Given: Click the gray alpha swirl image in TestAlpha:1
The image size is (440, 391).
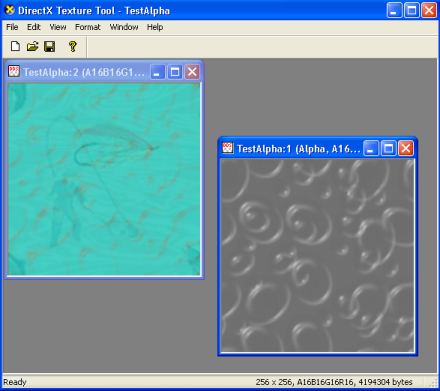Looking at the screenshot, I should tap(318, 256).
